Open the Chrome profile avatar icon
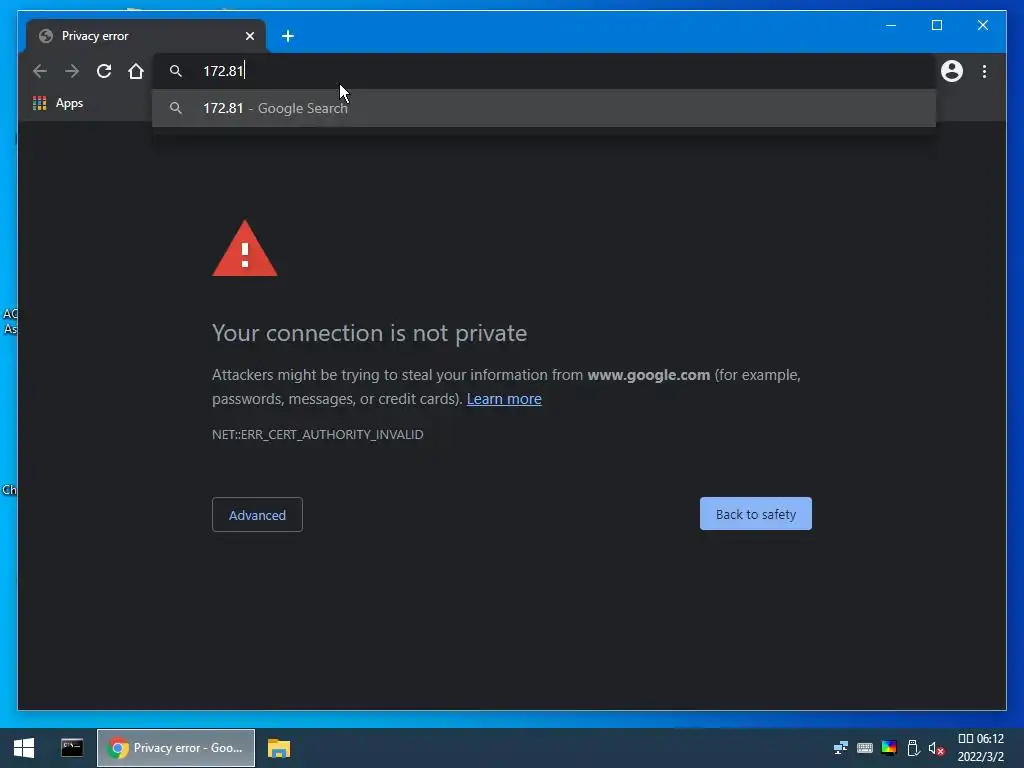 (x=952, y=71)
